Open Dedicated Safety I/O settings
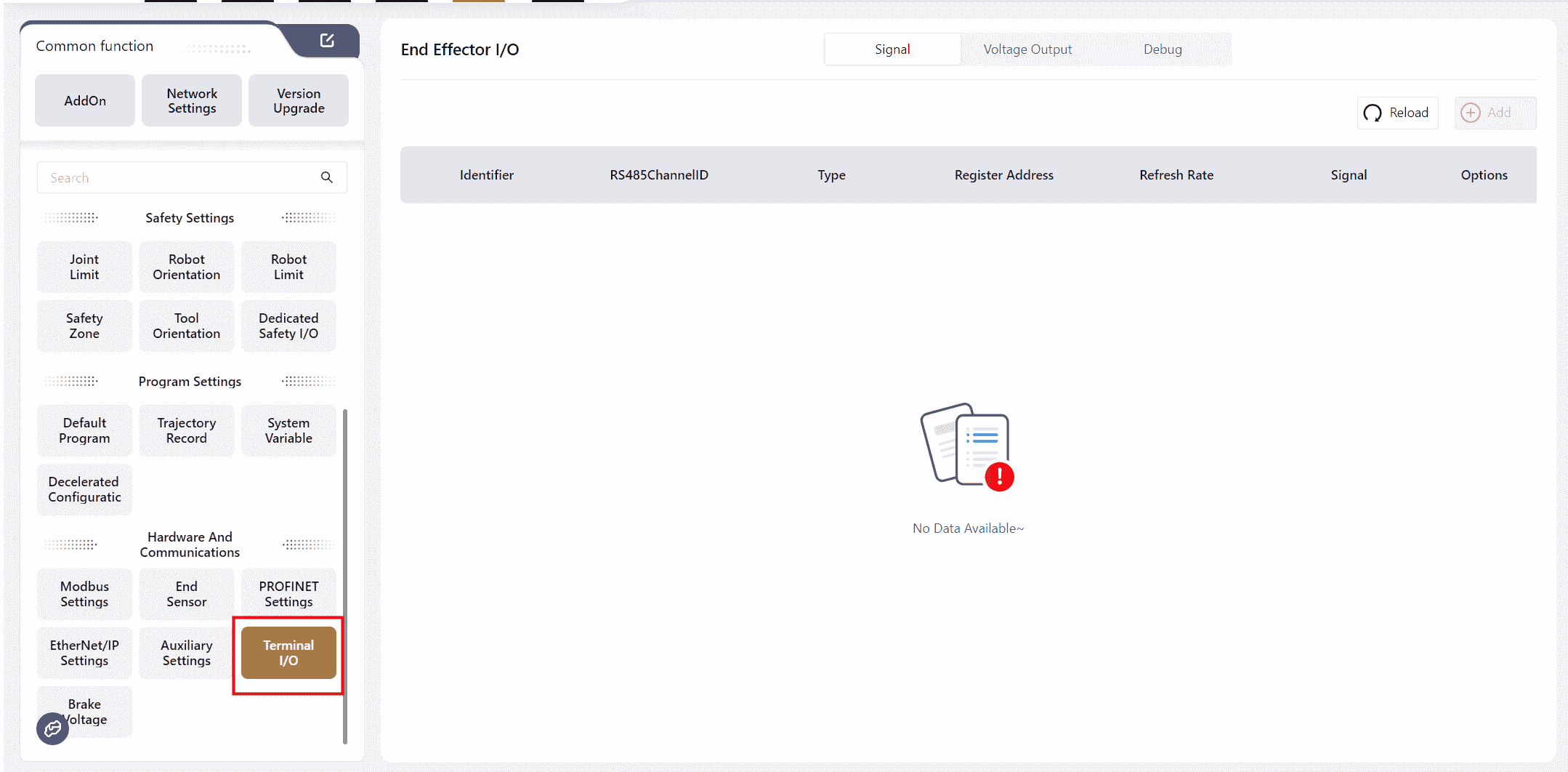The width and height of the screenshot is (1568, 772). tap(288, 326)
